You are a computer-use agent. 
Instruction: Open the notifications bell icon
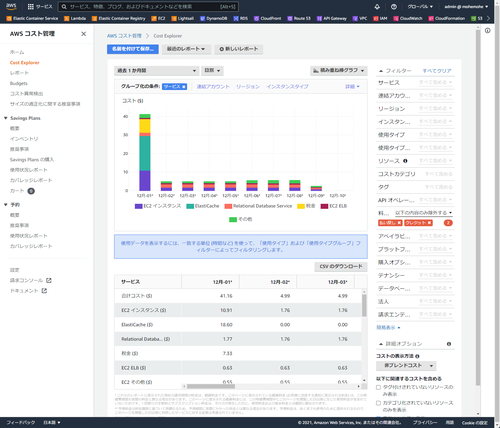[x=377, y=7]
